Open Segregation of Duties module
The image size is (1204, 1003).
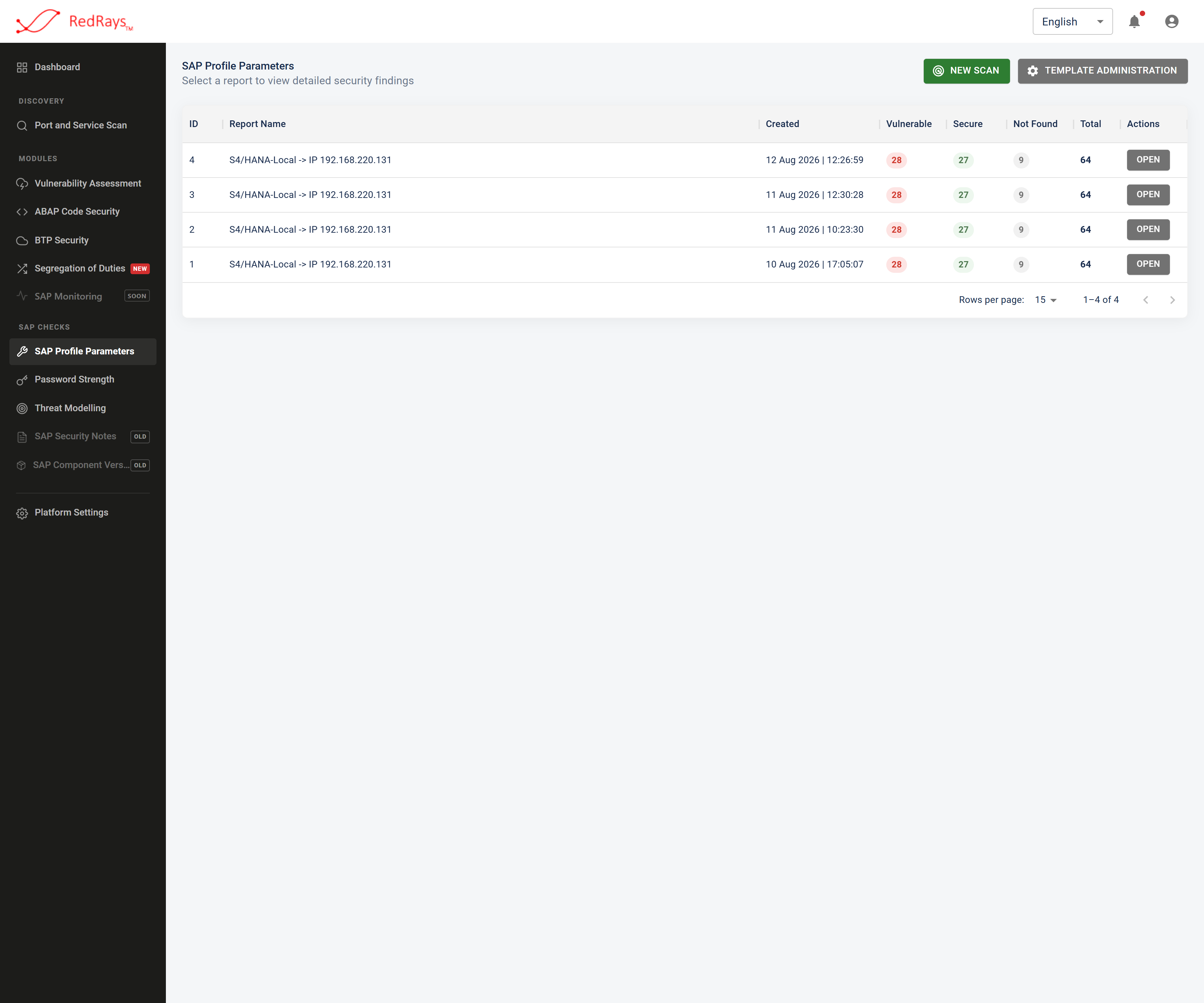tap(83, 268)
